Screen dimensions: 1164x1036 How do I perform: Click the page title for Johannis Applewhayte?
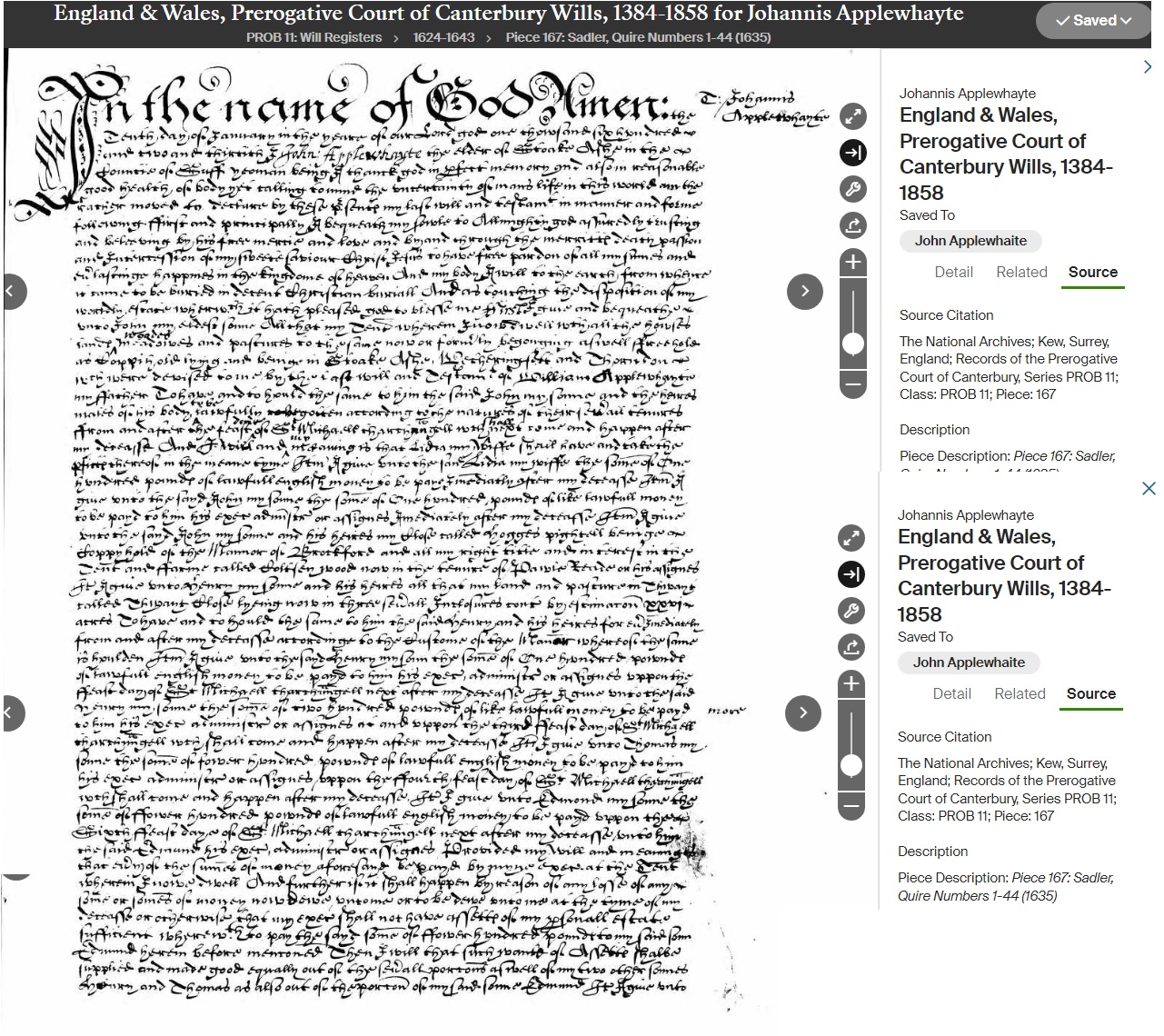509,14
